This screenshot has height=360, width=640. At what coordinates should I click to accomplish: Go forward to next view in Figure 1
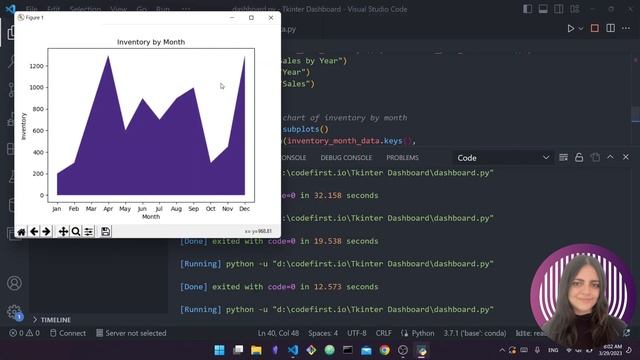46,232
